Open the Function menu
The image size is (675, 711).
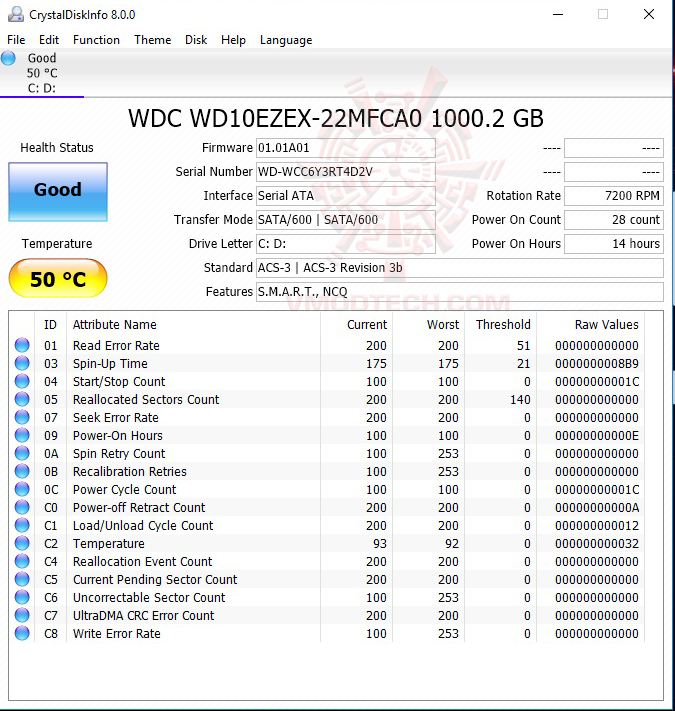[x=96, y=40]
